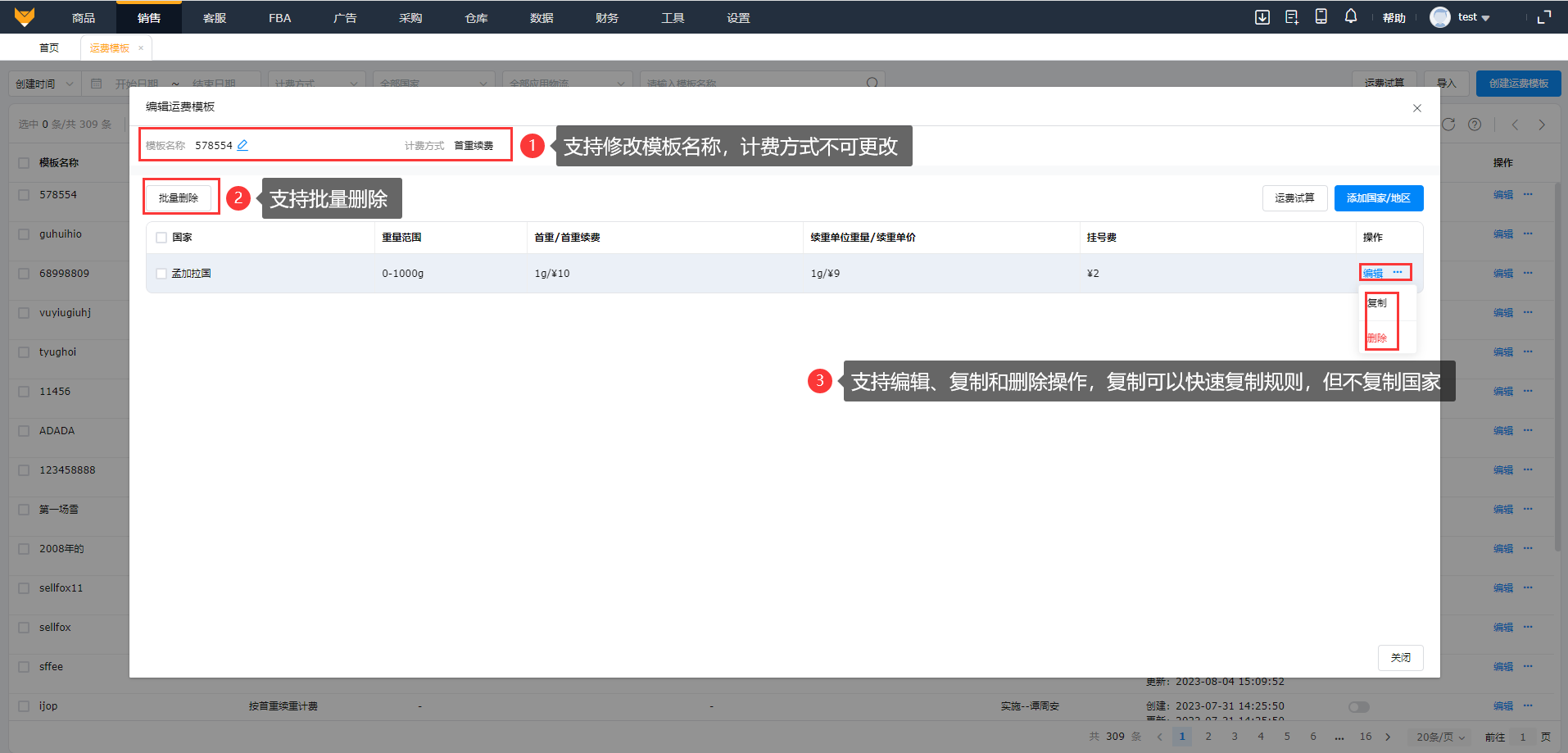The height and width of the screenshot is (753, 1568).
Task: Click the three-dots more icon in 孟加拉国 row
Action: coord(1398,272)
